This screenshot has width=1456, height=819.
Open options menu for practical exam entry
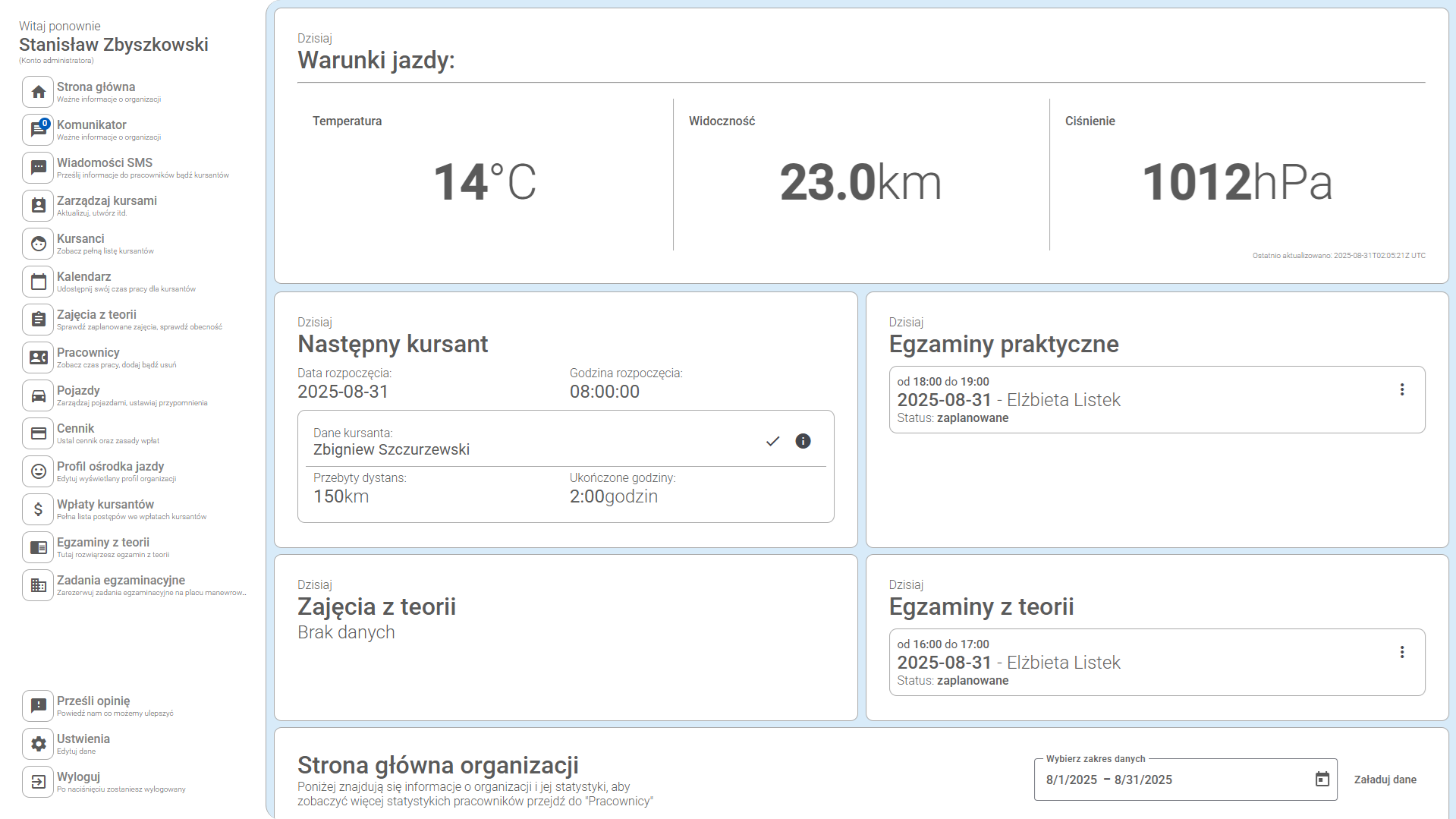[x=1401, y=389]
